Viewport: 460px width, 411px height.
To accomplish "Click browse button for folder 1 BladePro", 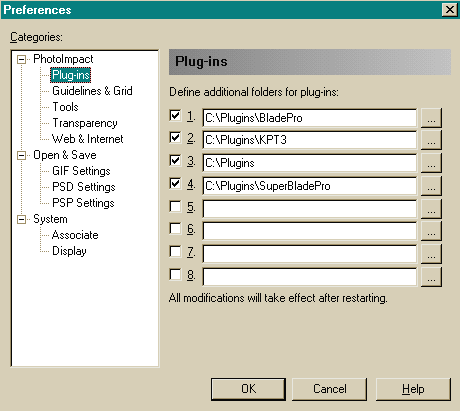I will coord(431,118).
